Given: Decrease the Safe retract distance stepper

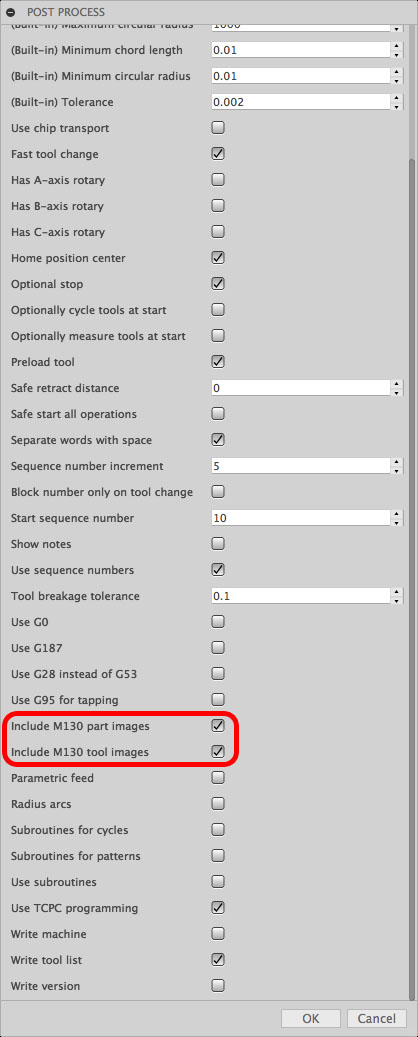Looking at the screenshot, I should tap(396, 392).
